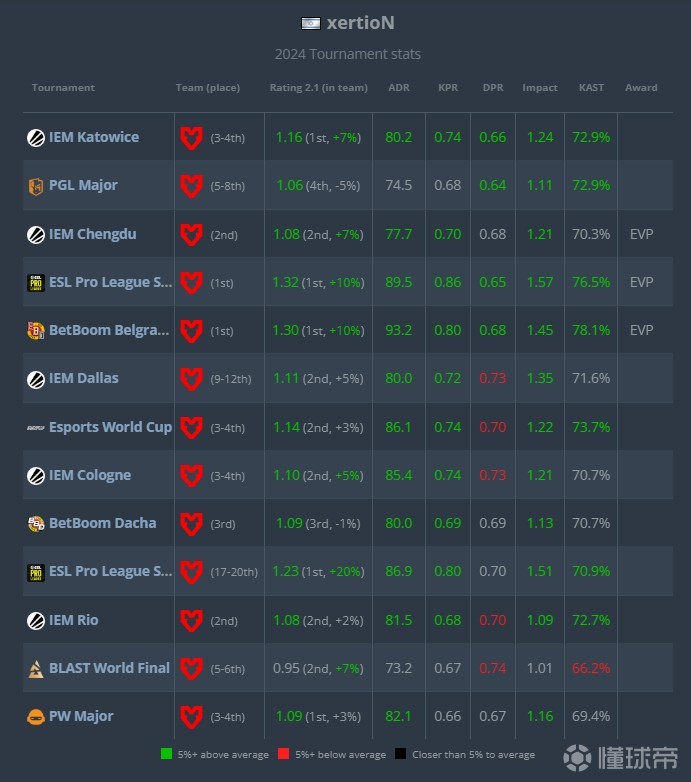Viewport: 691px width, 782px height.
Task: Open the IEM Cologne tournament link
Action: click(x=90, y=475)
